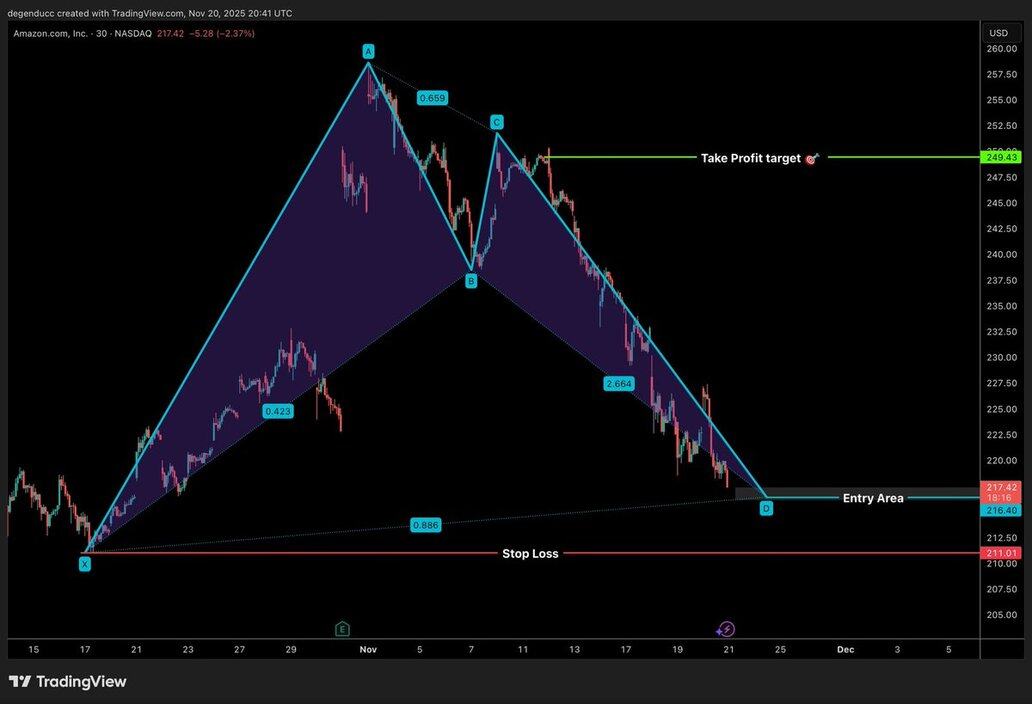This screenshot has height=704, width=1032.
Task: Select the 'D' pattern point label
Action: [766, 508]
